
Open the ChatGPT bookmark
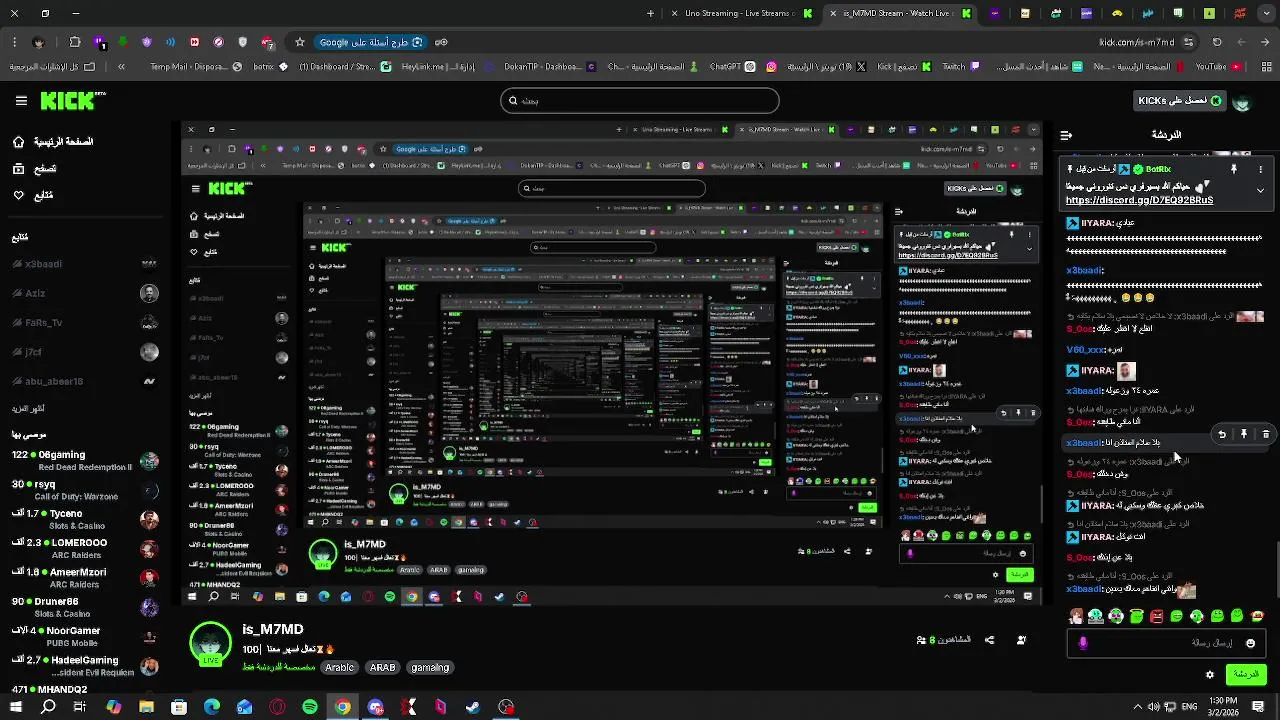[733, 67]
